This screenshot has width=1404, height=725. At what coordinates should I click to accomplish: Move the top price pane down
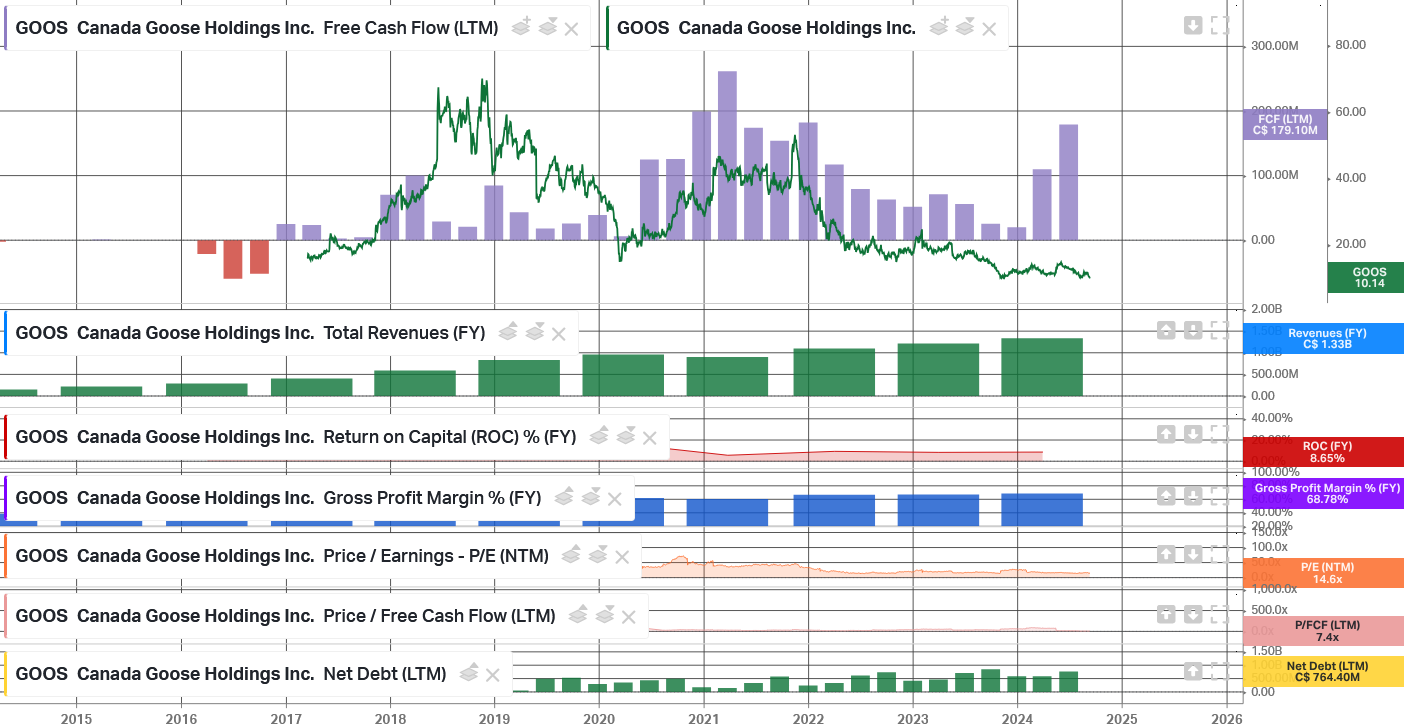[x=1193, y=25]
